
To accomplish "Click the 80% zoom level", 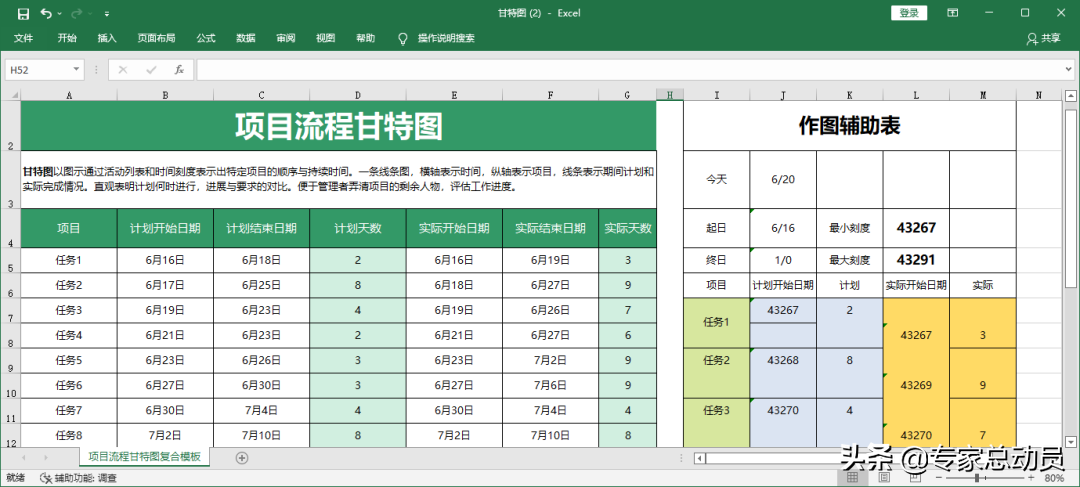I will coord(1054,477).
